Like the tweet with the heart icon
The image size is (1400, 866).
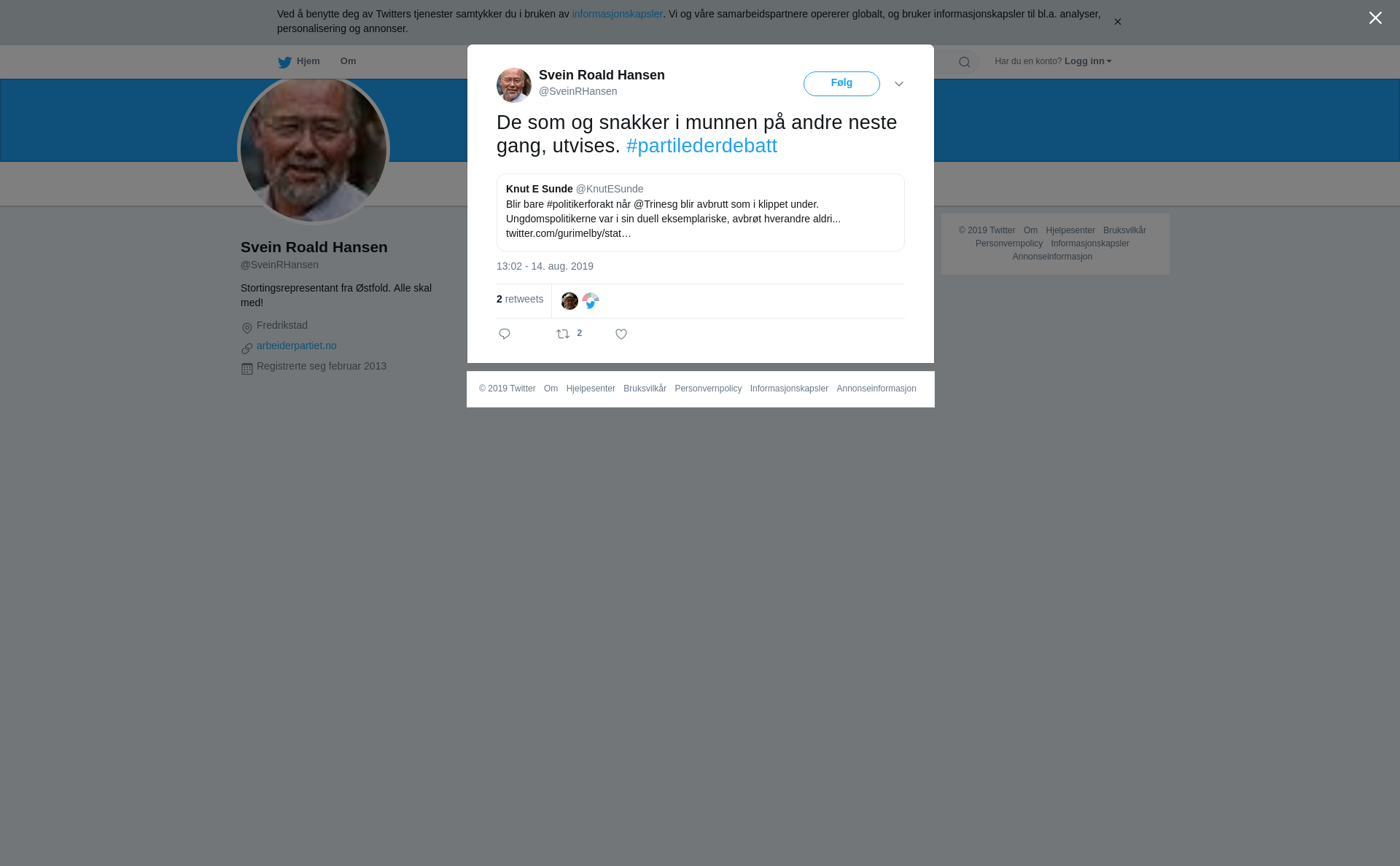tap(621, 334)
